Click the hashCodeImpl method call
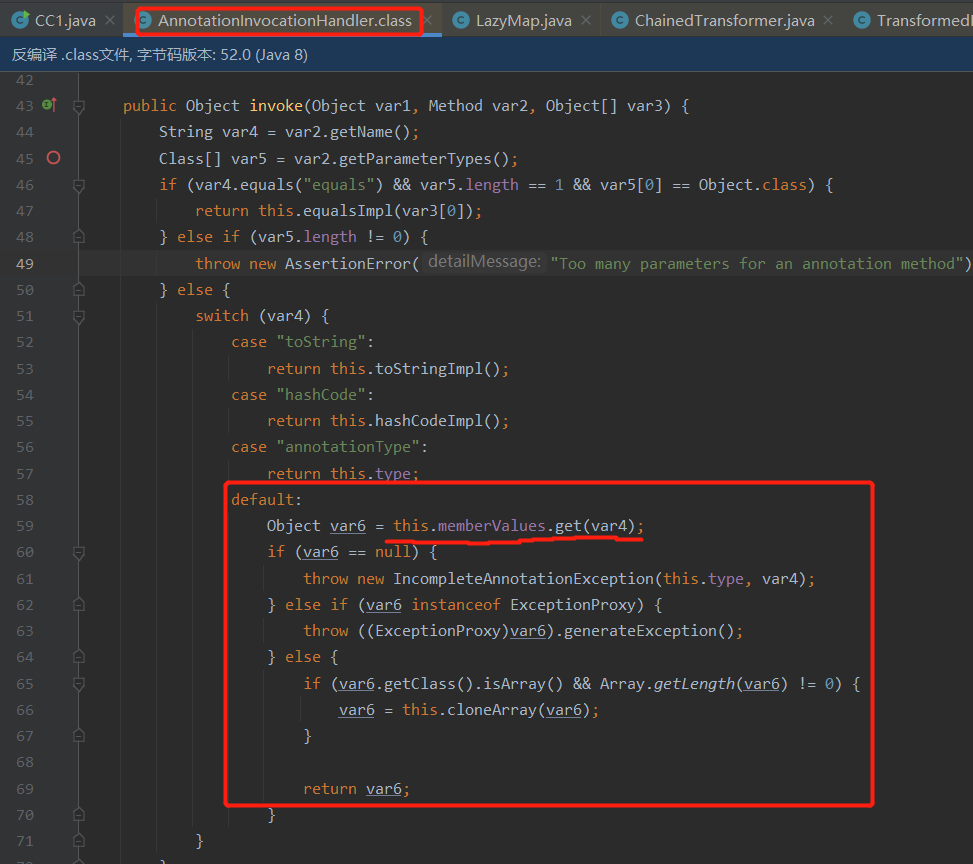973x864 pixels. pyautogui.click(x=429, y=421)
